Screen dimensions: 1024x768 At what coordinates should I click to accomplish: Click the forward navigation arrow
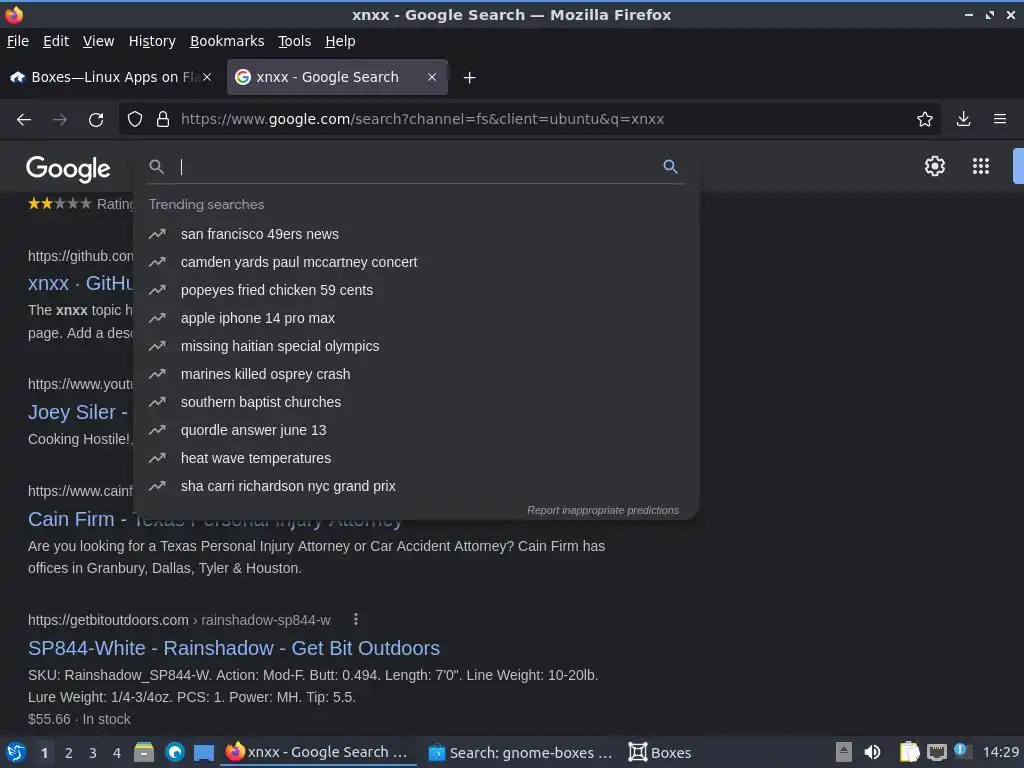tap(60, 120)
